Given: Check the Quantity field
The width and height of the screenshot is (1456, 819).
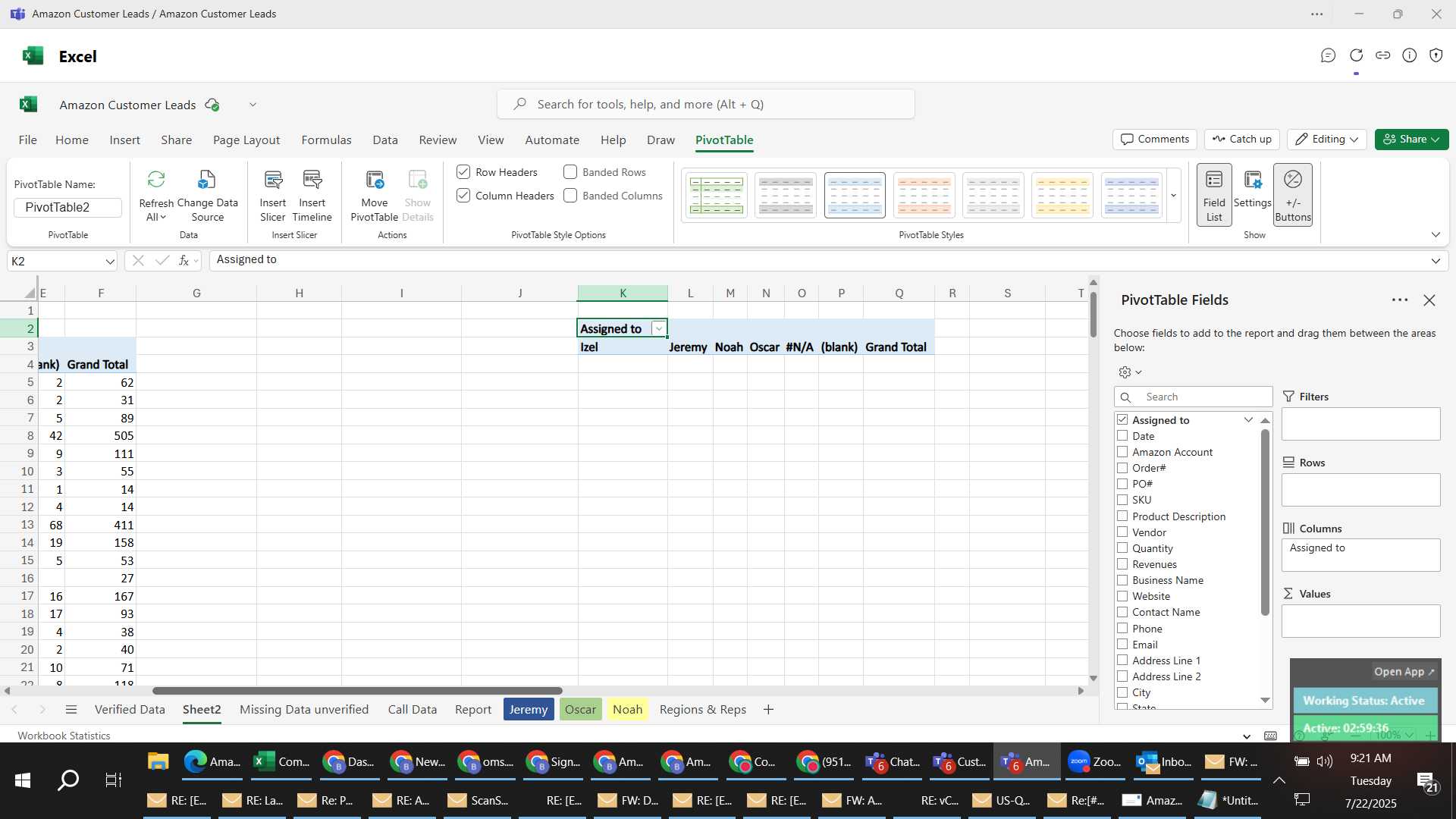Looking at the screenshot, I should tap(1122, 548).
